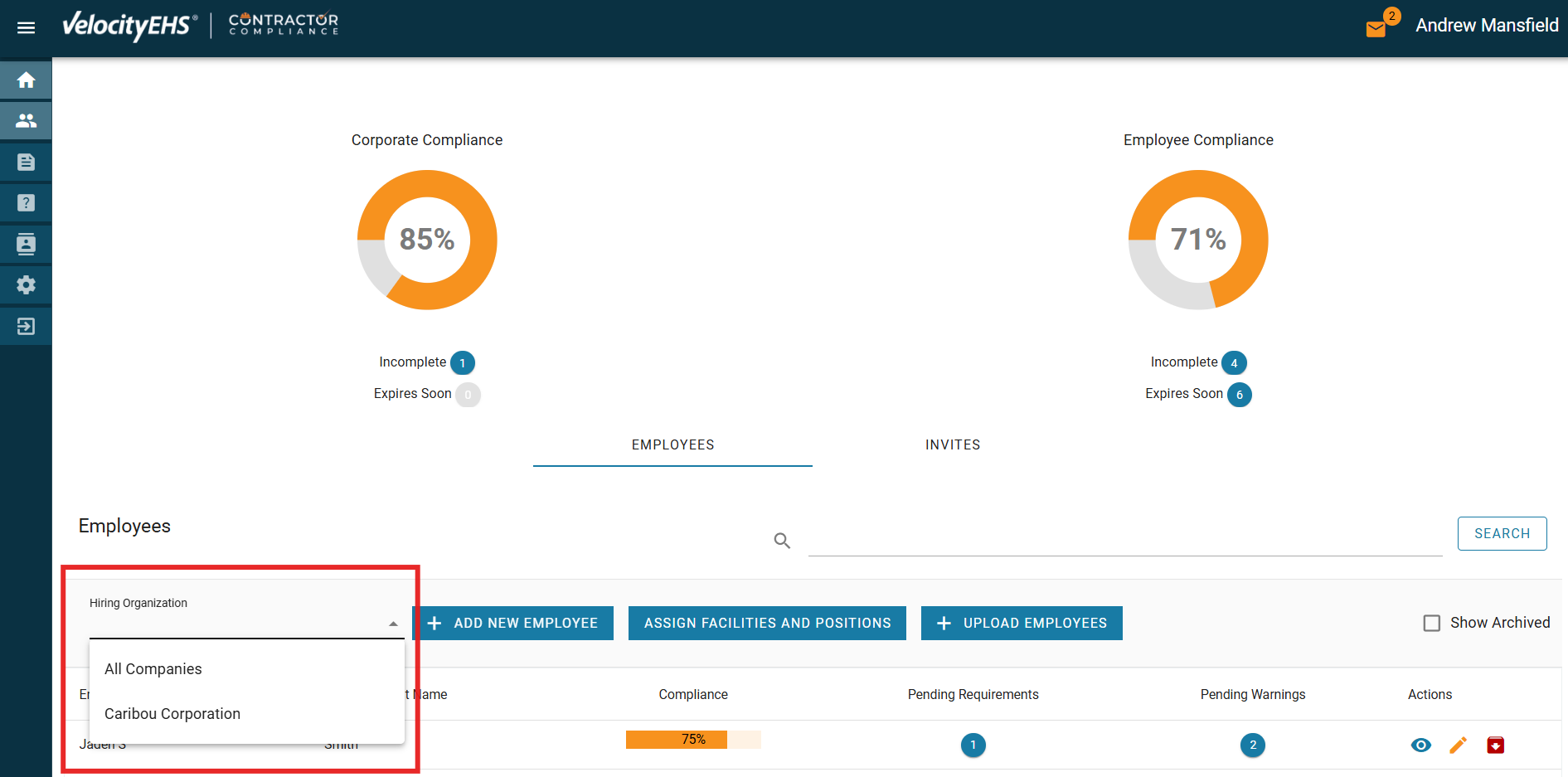This screenshot has width=1568, height=777.
Task: Archive employee with red archive icon
Action: click(x=1495, y=745)
